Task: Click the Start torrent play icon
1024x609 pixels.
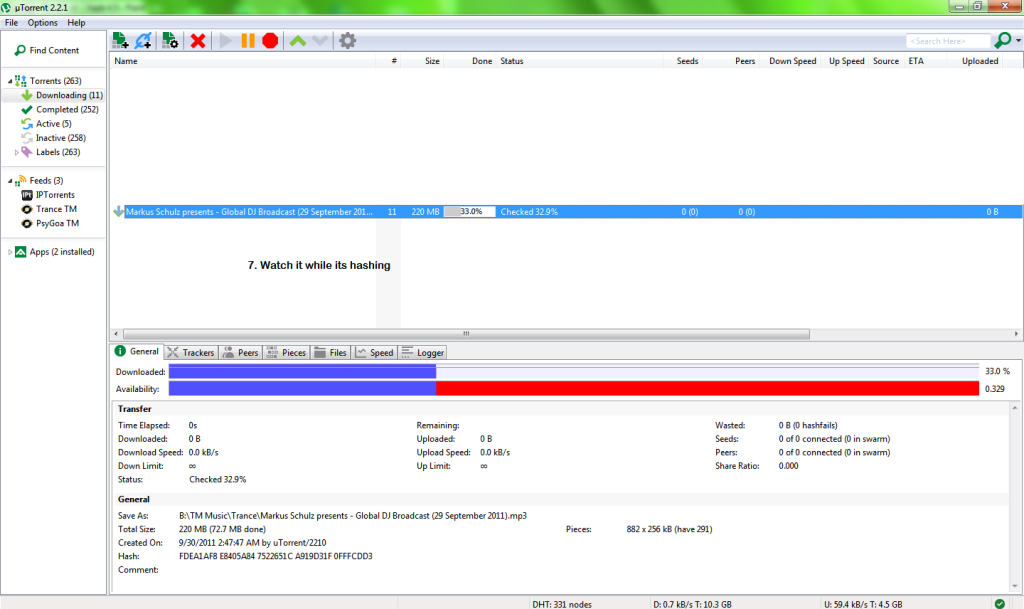Action: [226, 40]
